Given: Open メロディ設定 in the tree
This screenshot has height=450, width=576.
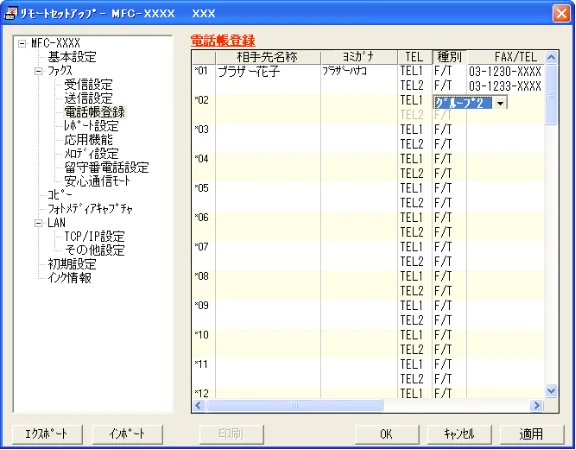Looking at the screenshot, I should point(91,154).
